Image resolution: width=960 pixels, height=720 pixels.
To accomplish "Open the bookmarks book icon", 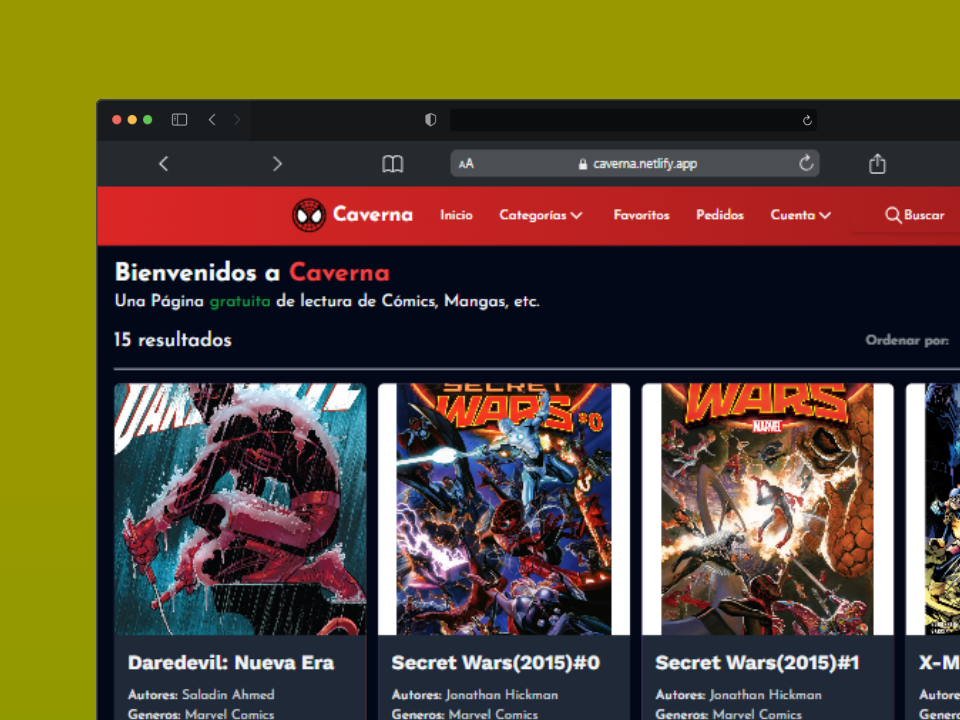I will pyautogui.click(x=392, y=163).
